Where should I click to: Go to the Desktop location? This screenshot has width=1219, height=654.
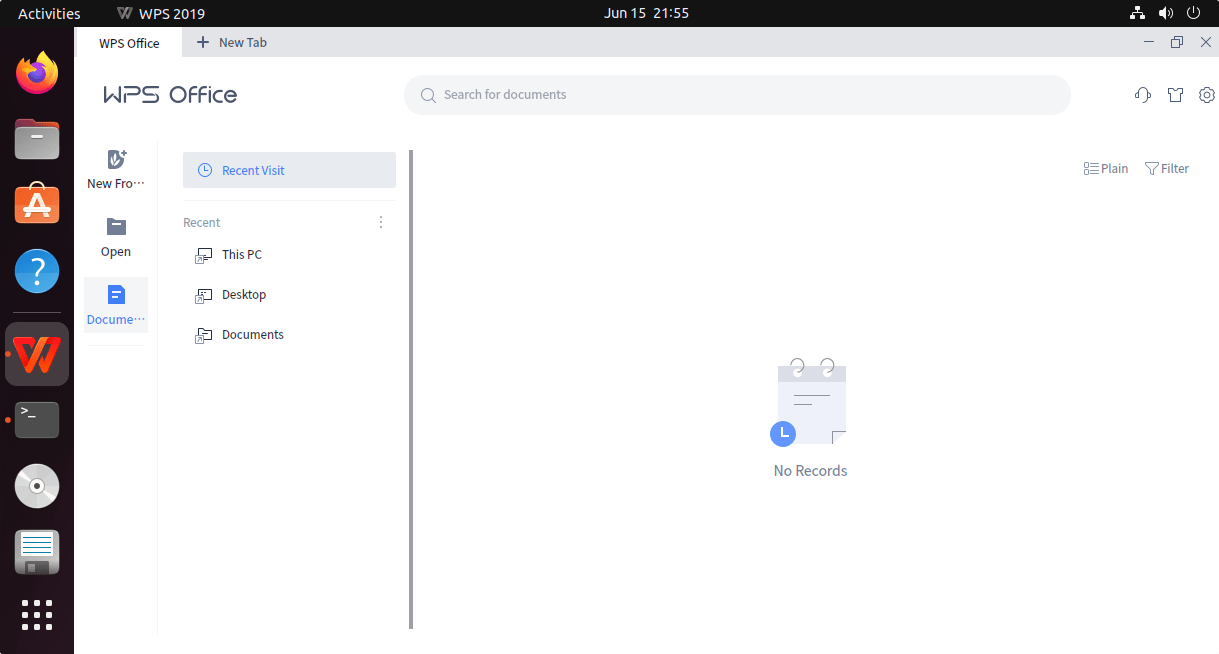(243, 295)
